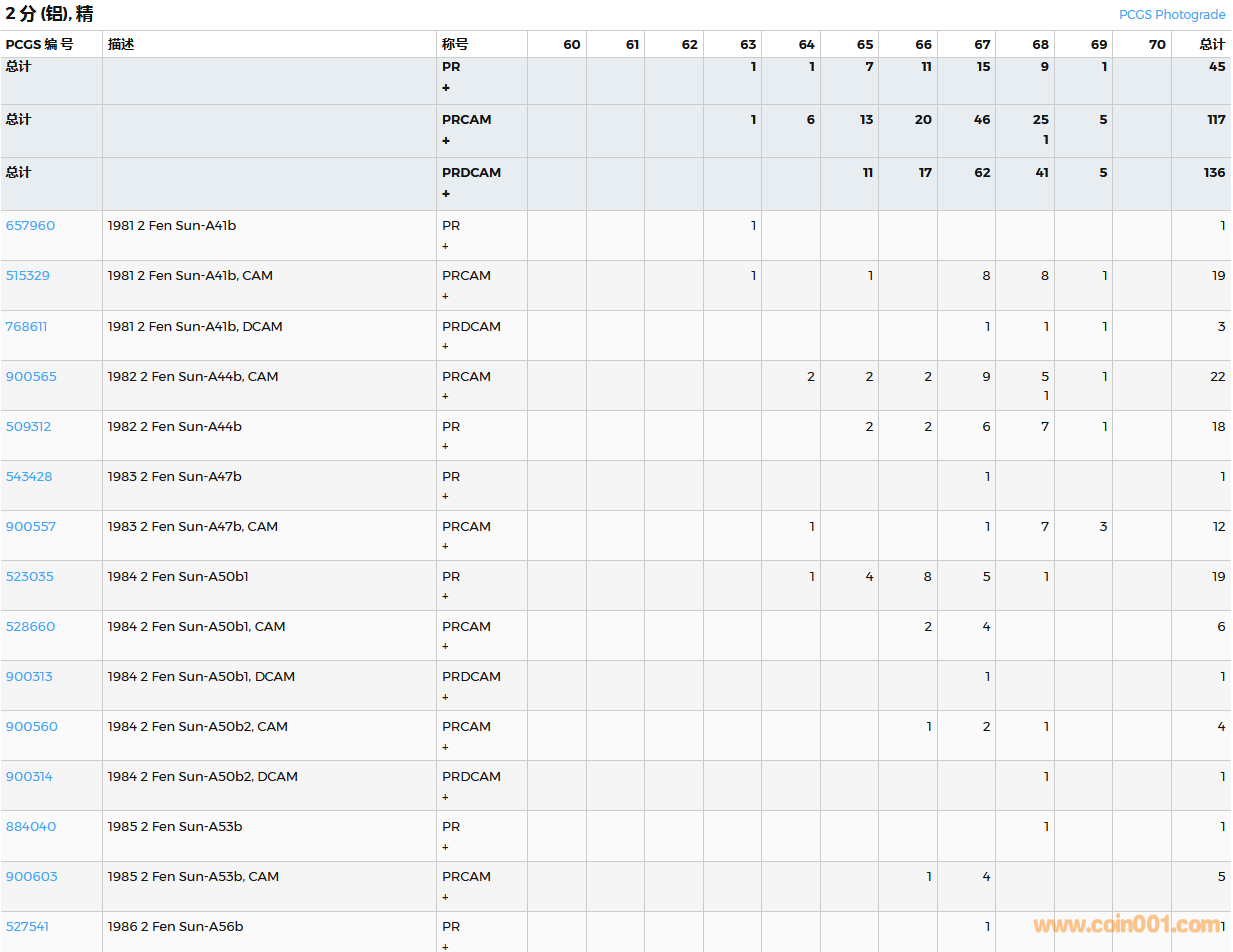Open PCGS number 527541 link
This screenshot has width=1233, height=952.
pos(27,927)
